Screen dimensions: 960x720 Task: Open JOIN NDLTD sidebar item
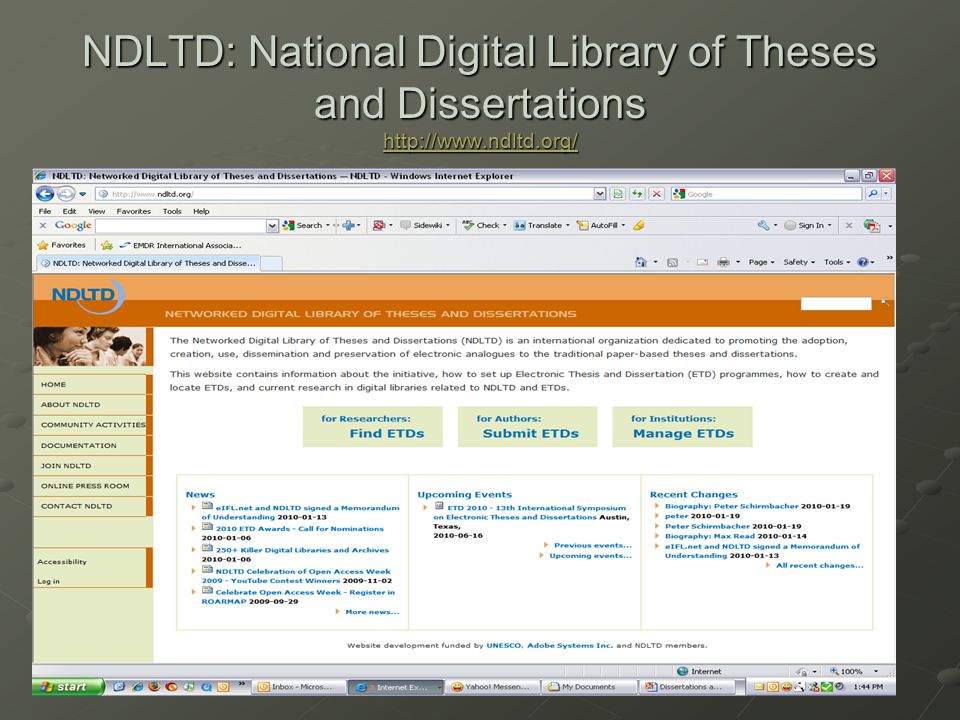point(89,466)
